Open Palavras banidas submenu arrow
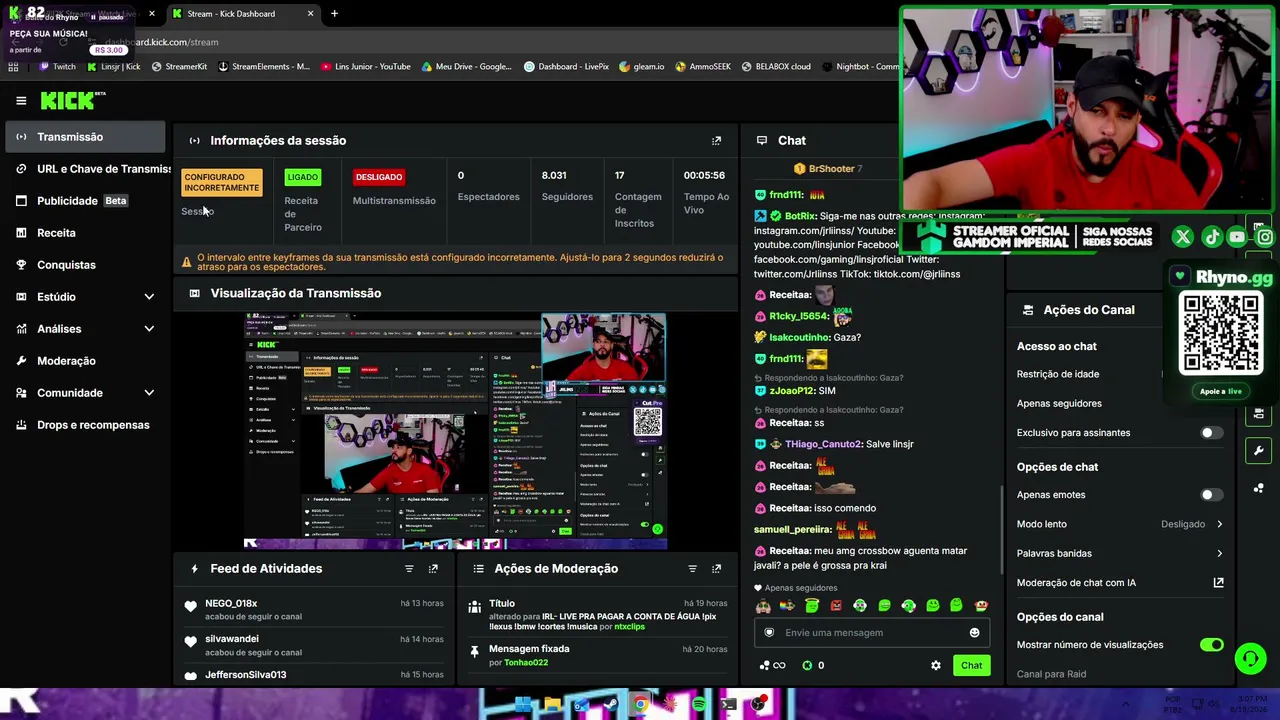Screen dimensions: 1280x720 1219,553
